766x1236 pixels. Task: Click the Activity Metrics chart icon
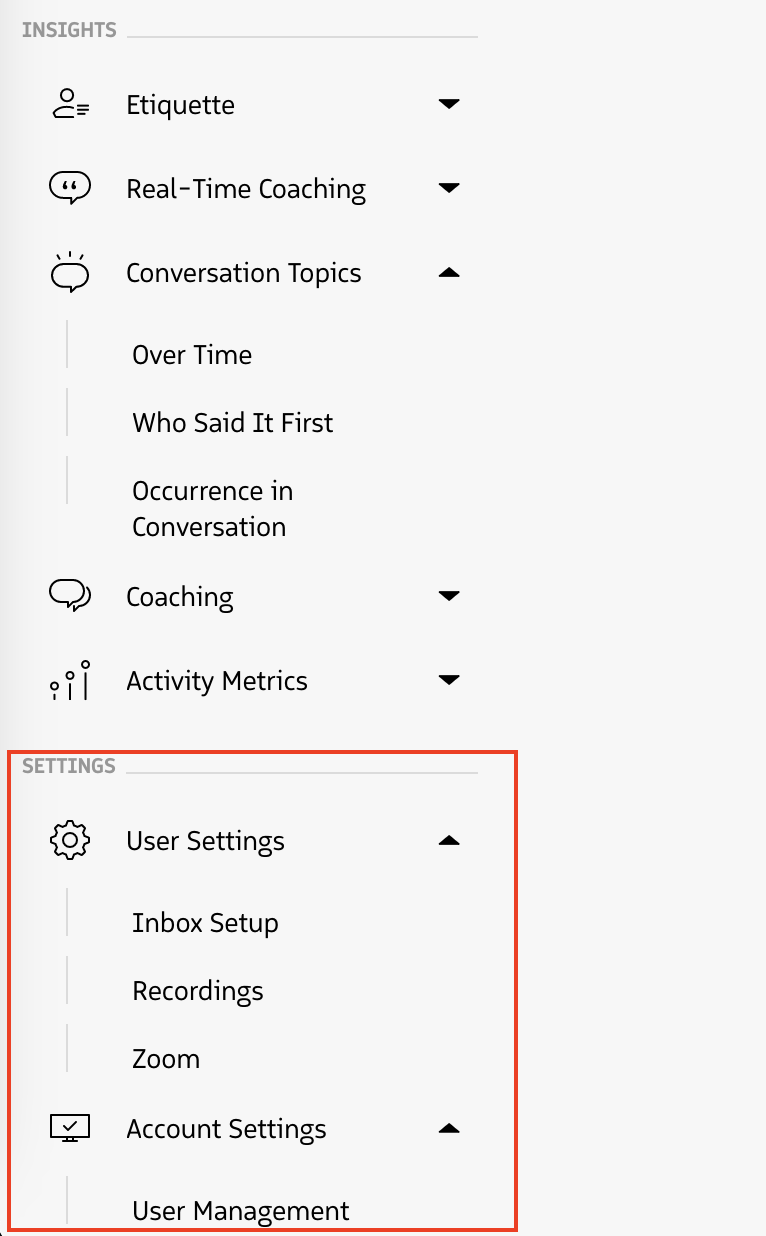[68, 680]
